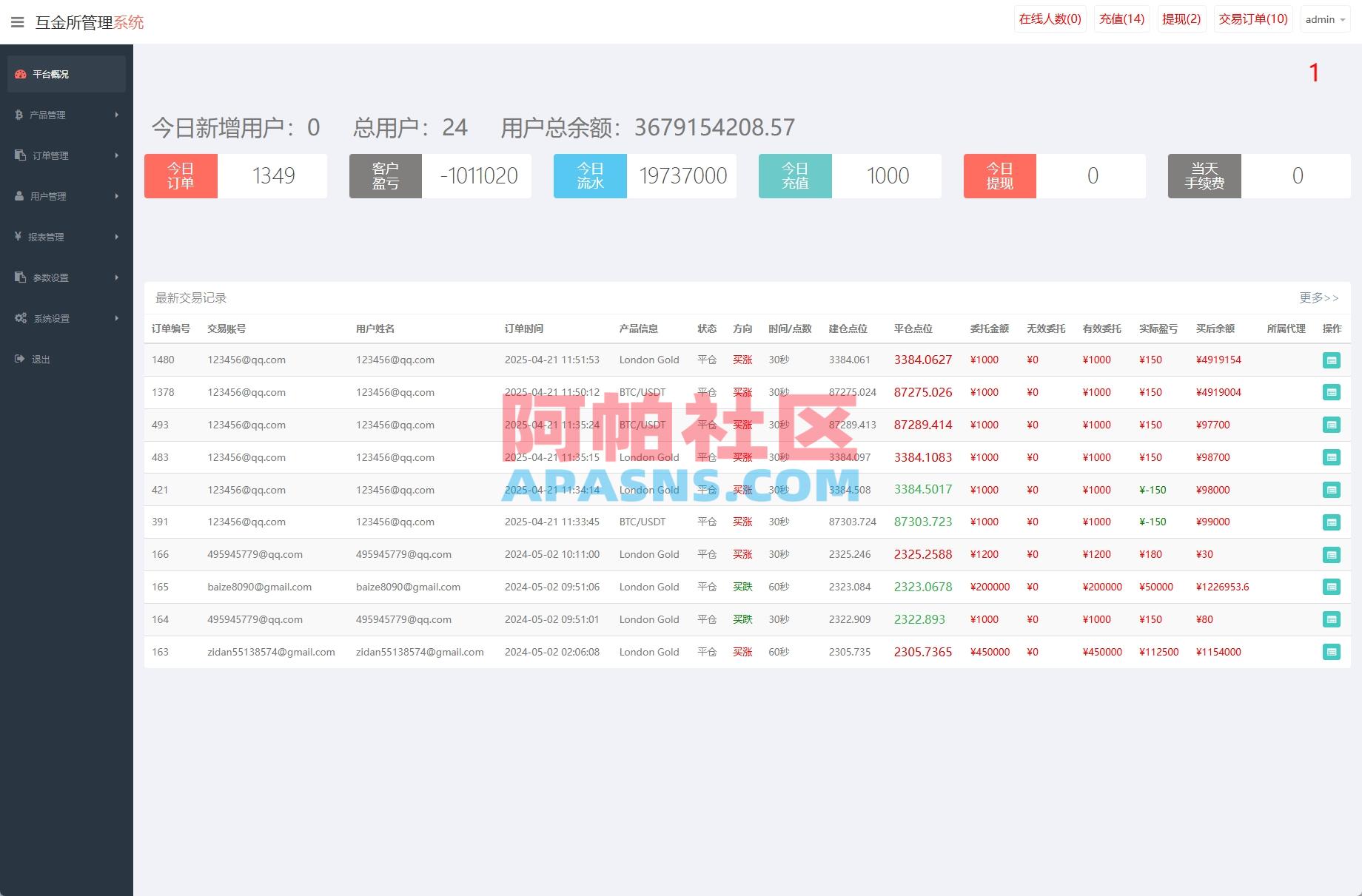Click the 订单管理 icon in sidebar
Viewport: 1362px width, 896px height.
click(18, 155)
